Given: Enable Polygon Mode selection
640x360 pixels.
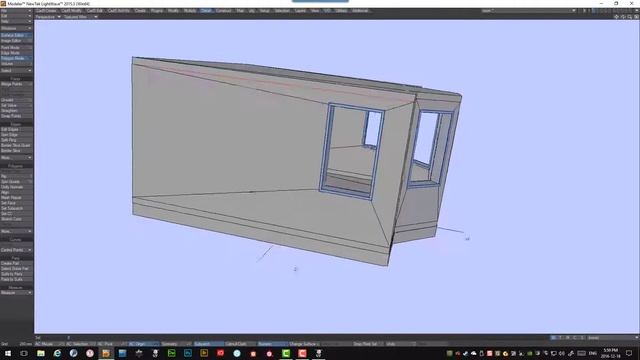Looking at the screenshot, I should point(16,58).
